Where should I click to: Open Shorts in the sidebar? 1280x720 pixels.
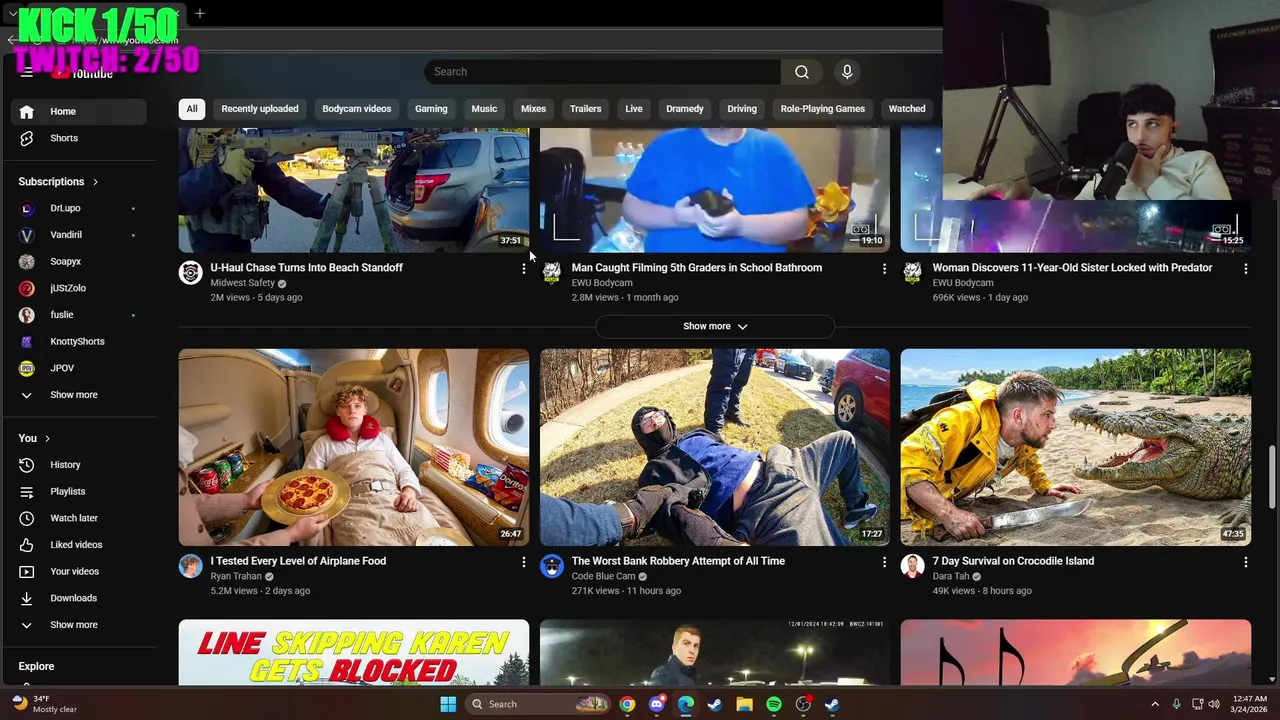coord(78,138)
